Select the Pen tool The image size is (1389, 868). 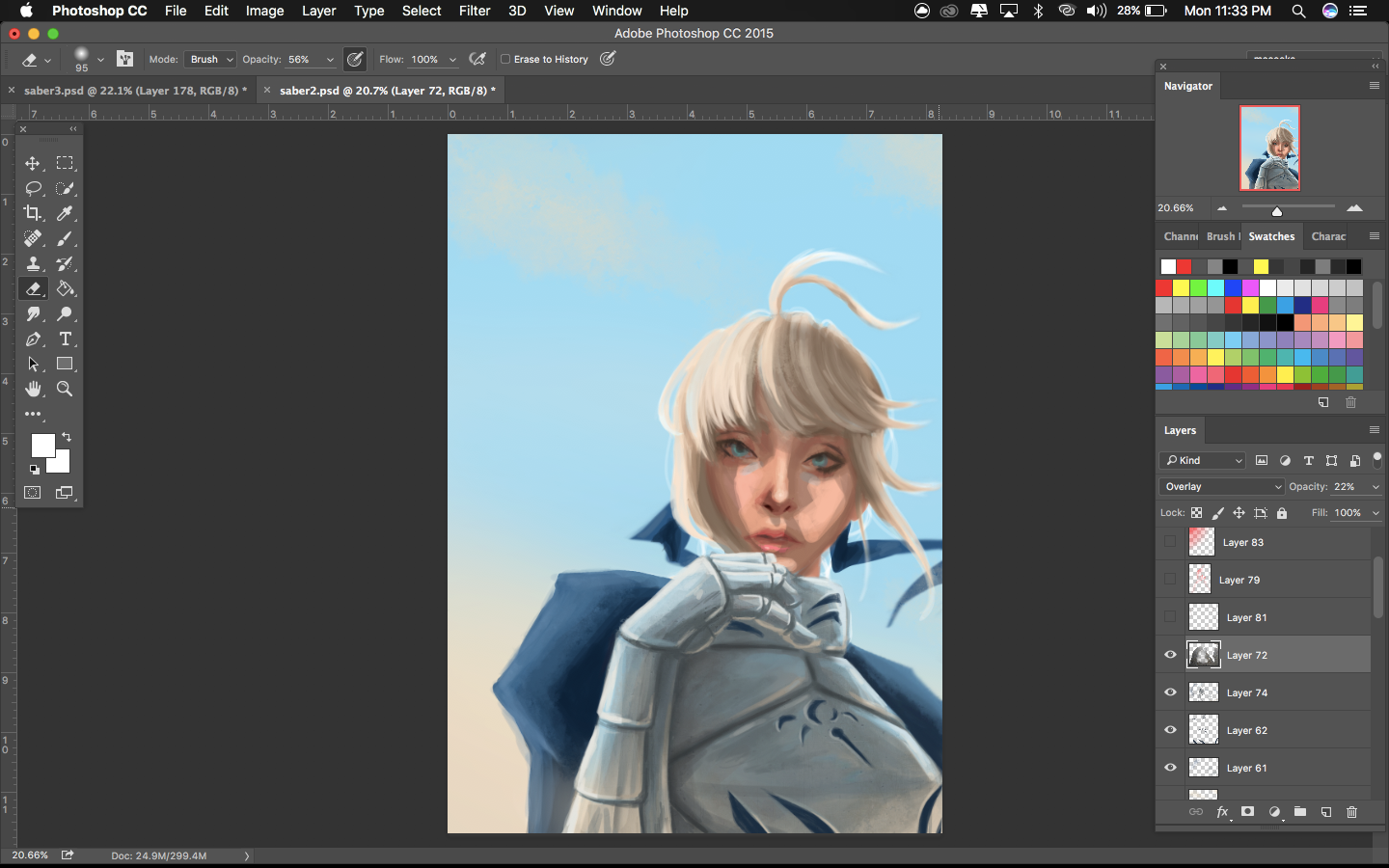point(33,339)
